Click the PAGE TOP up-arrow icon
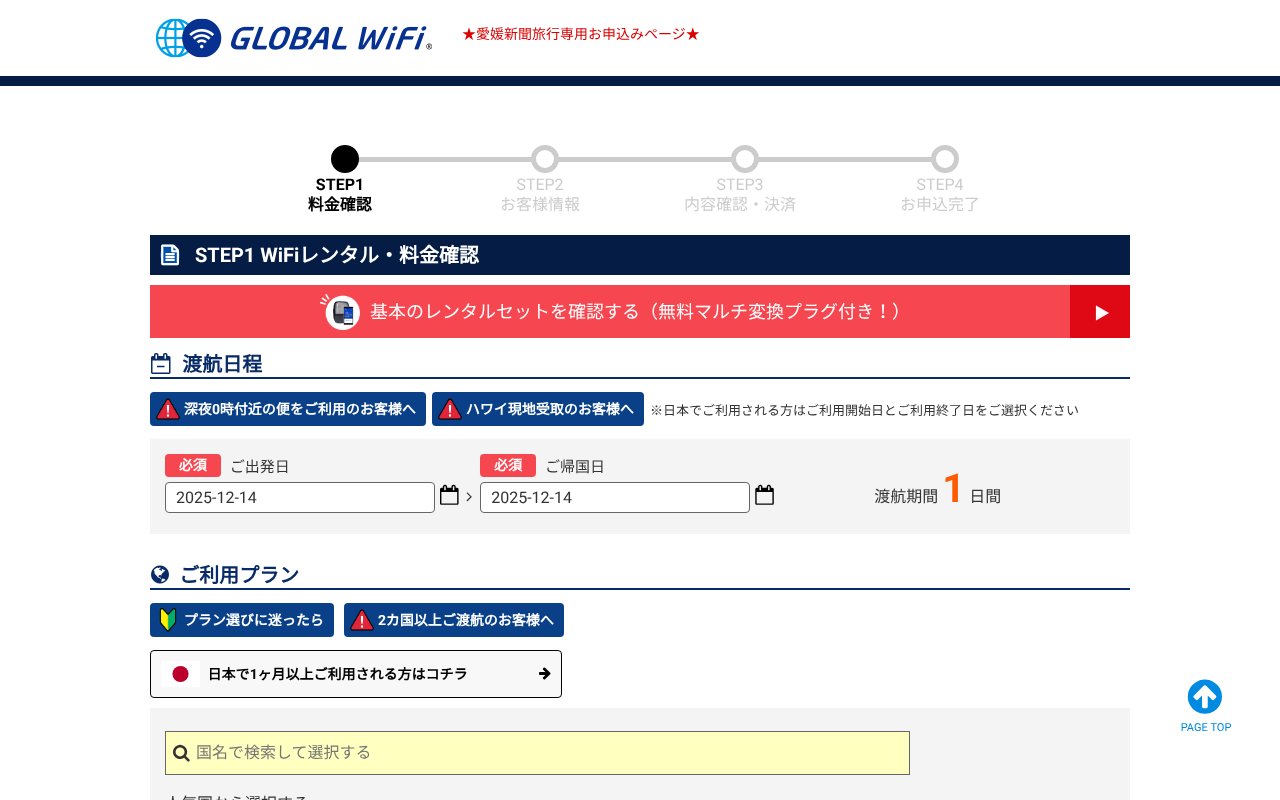The width and height of the screenshot is (1280, 800). tap(1205, 697)
